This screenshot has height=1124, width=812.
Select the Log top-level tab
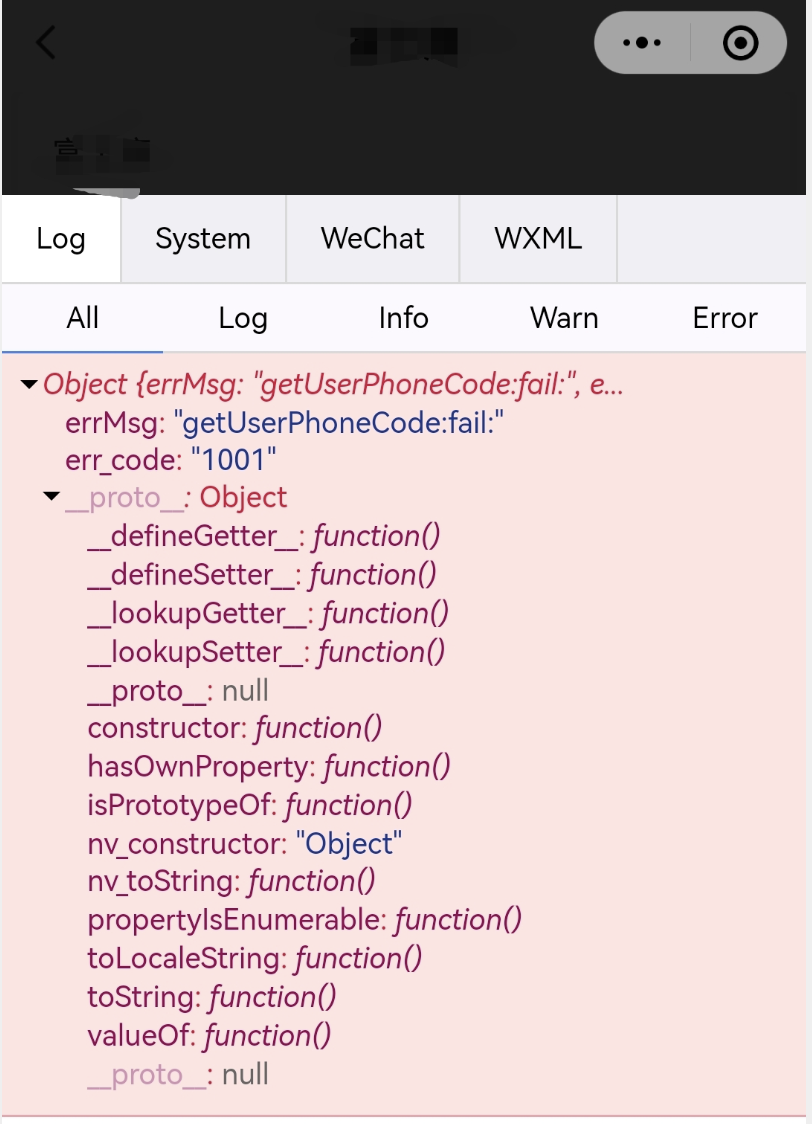click(61, 239)
